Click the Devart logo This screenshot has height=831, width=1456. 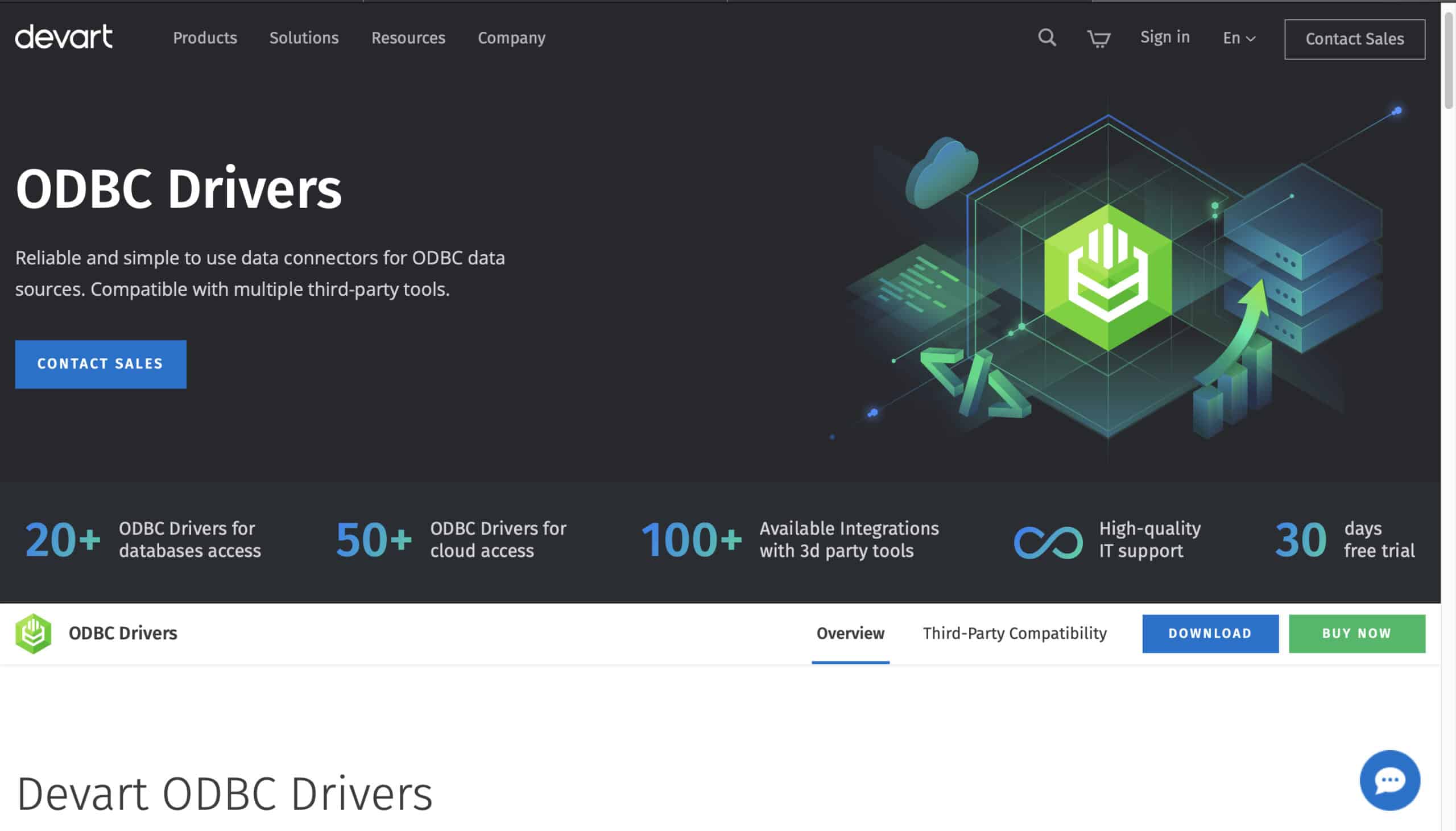pos(63,37)
